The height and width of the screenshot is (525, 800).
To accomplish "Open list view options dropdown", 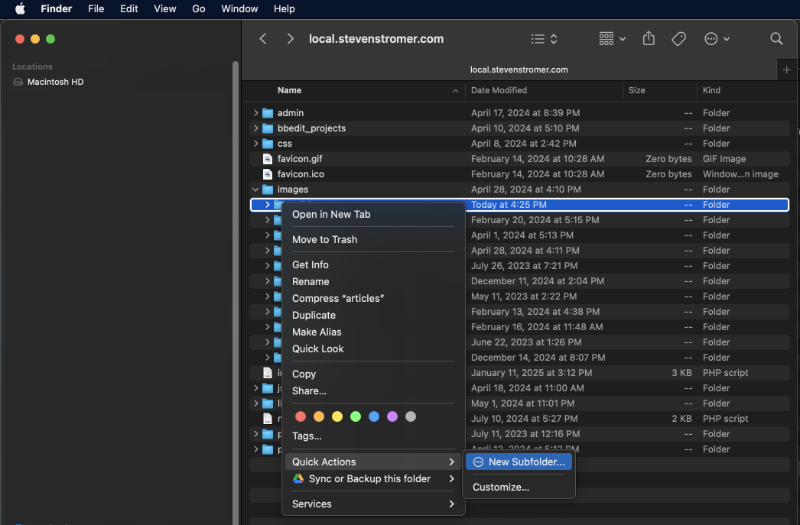I will [x=544, y=39].
